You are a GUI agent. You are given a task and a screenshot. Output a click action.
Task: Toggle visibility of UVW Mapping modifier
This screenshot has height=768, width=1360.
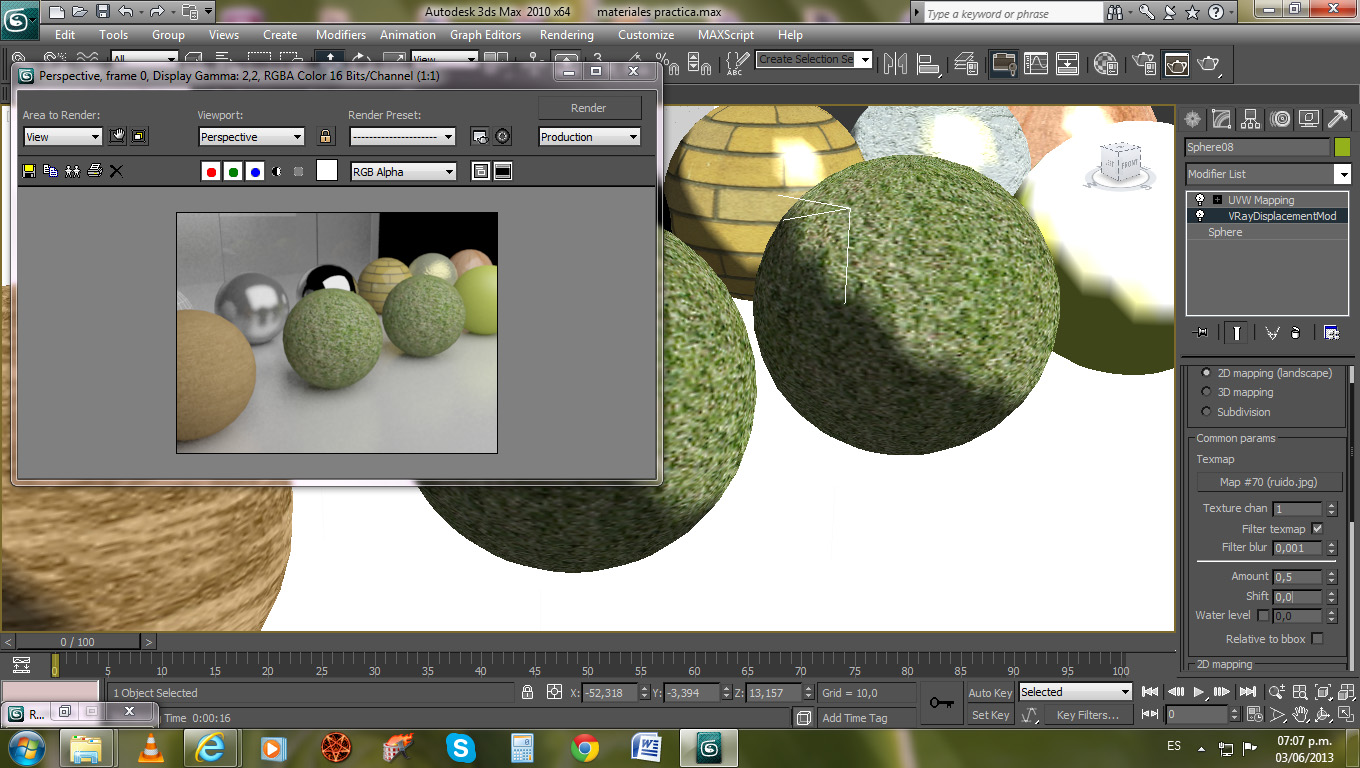[1200, 200]
